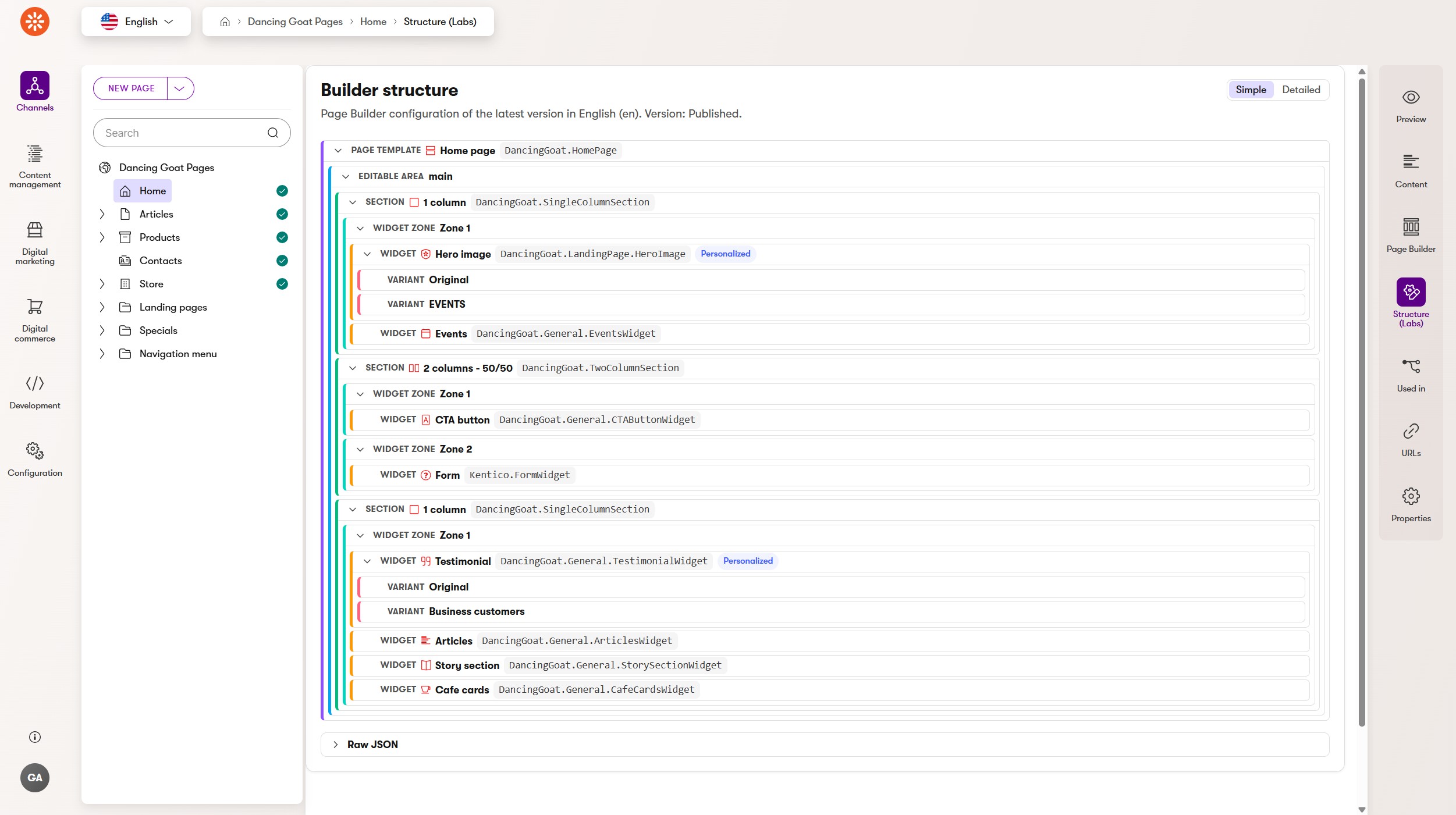Open Content management in left sidebar

click(x=35, y=166)
